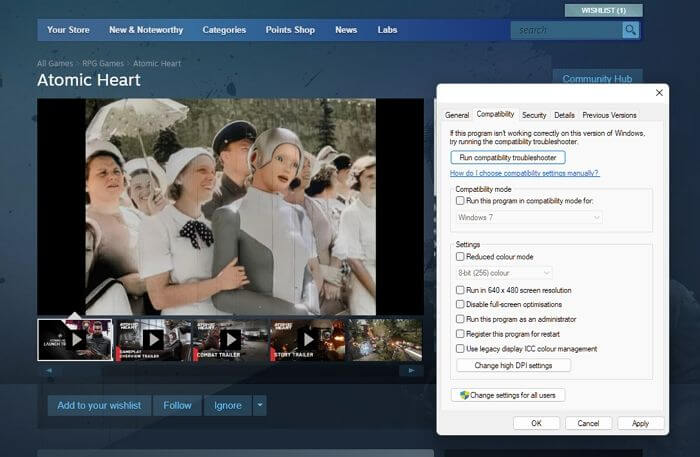Click the left media strip arrow

tap(49, 370)
